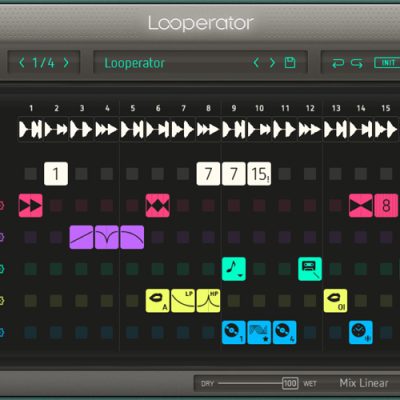Image resolution: width=400 pixels, height=400 pixels.
Task: Select the pink bowtie cell at step 14
Action: [361, 206]
